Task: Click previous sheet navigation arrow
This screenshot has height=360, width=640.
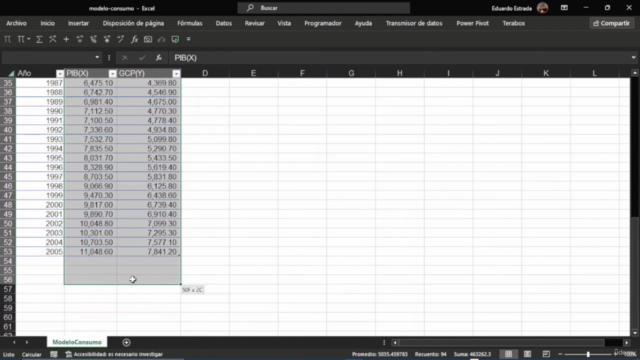Action: (x=14, y=342)
